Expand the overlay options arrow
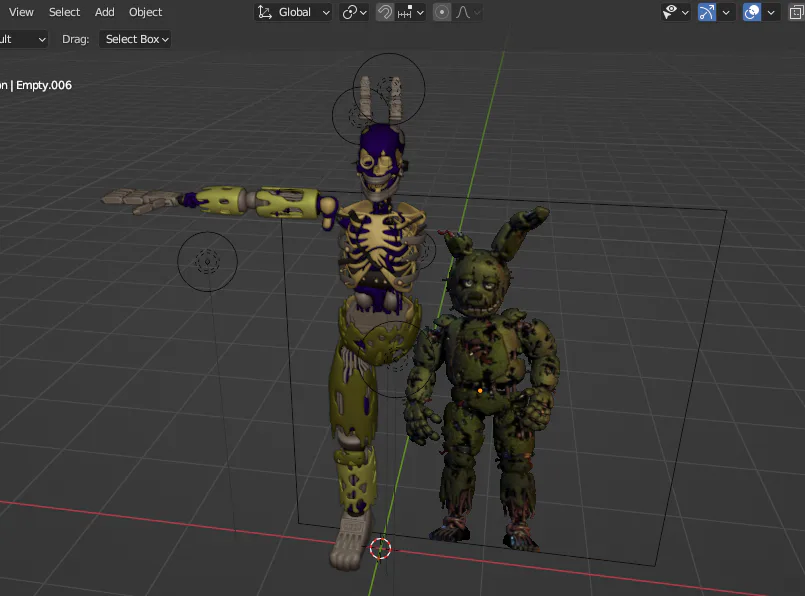The height and width of the screenshot is (596, 805). 771,12
